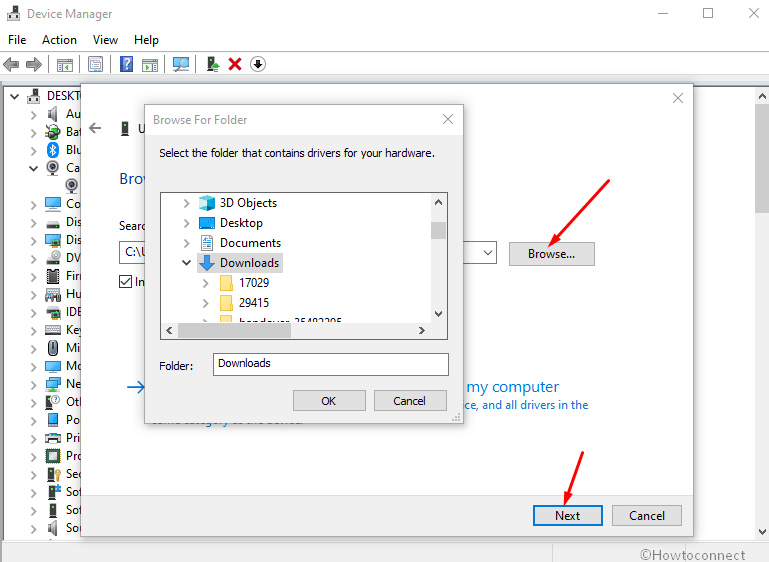Collapse the Downloads folder node
The height and width of the screenshot is (562, 769).
pyautogui.click(x=186, y=263)
